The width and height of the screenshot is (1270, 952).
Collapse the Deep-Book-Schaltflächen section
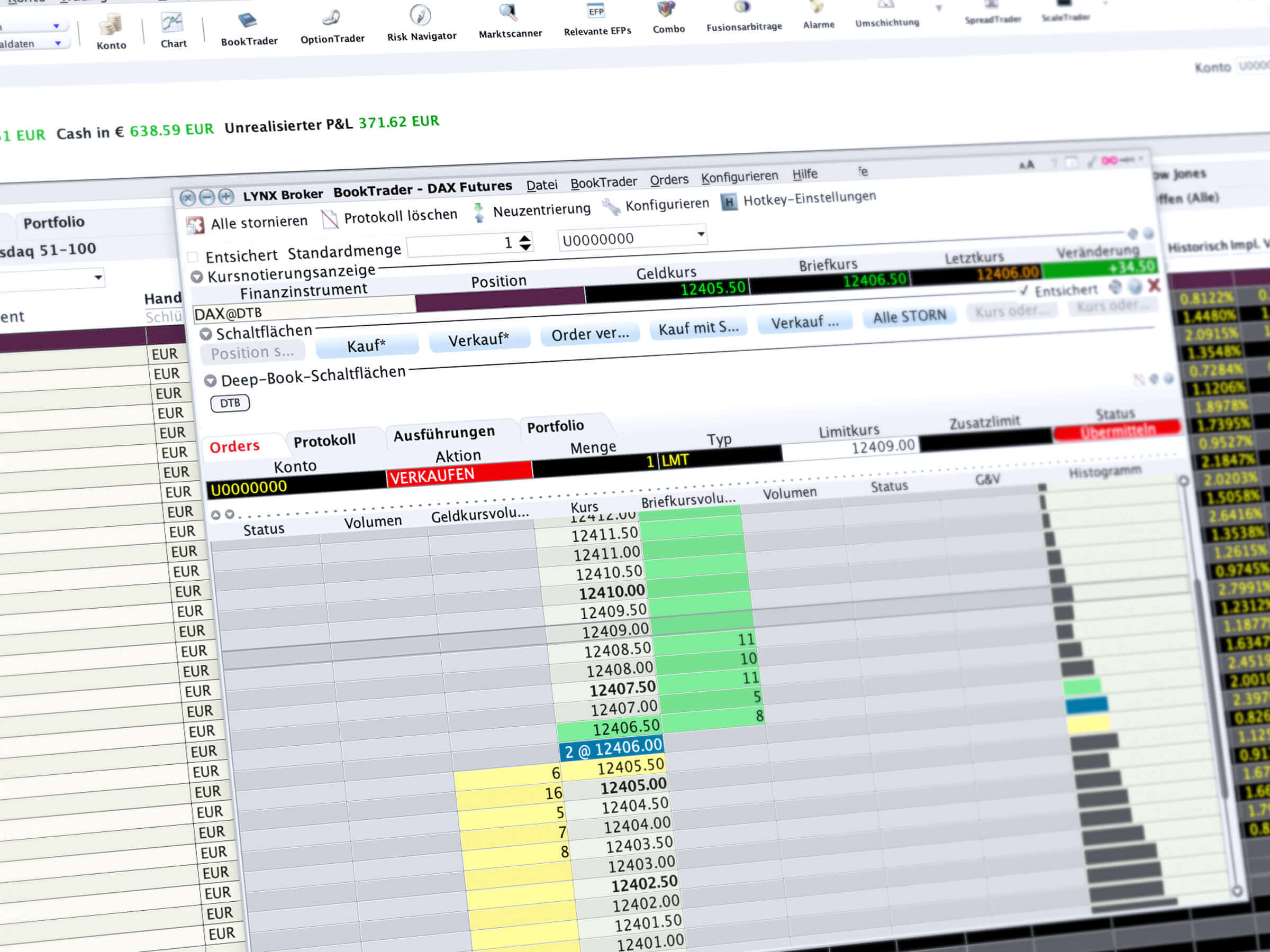(x=210, y=380)
